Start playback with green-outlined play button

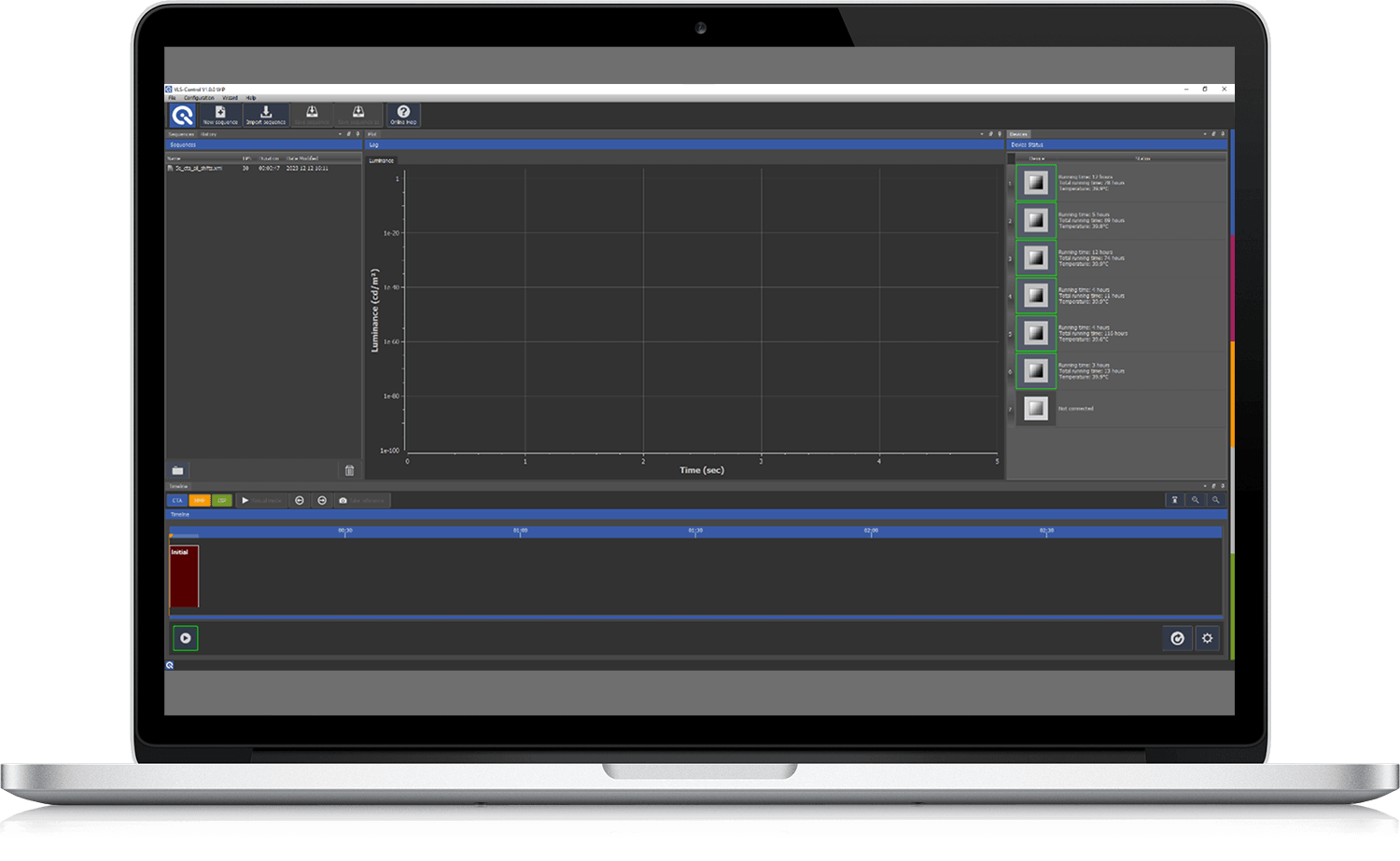pyautogui.click(x=186, y=638)
